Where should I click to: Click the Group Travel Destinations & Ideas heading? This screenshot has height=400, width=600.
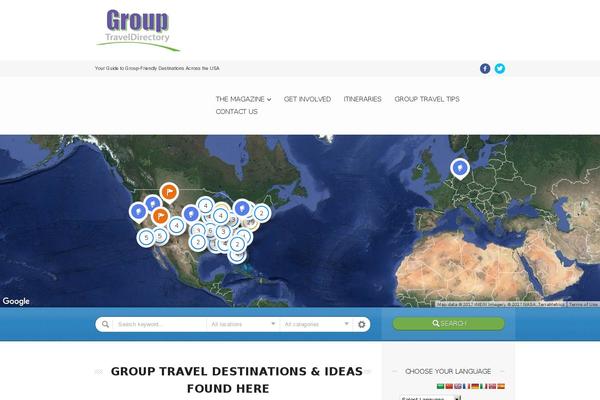point(236,380)
